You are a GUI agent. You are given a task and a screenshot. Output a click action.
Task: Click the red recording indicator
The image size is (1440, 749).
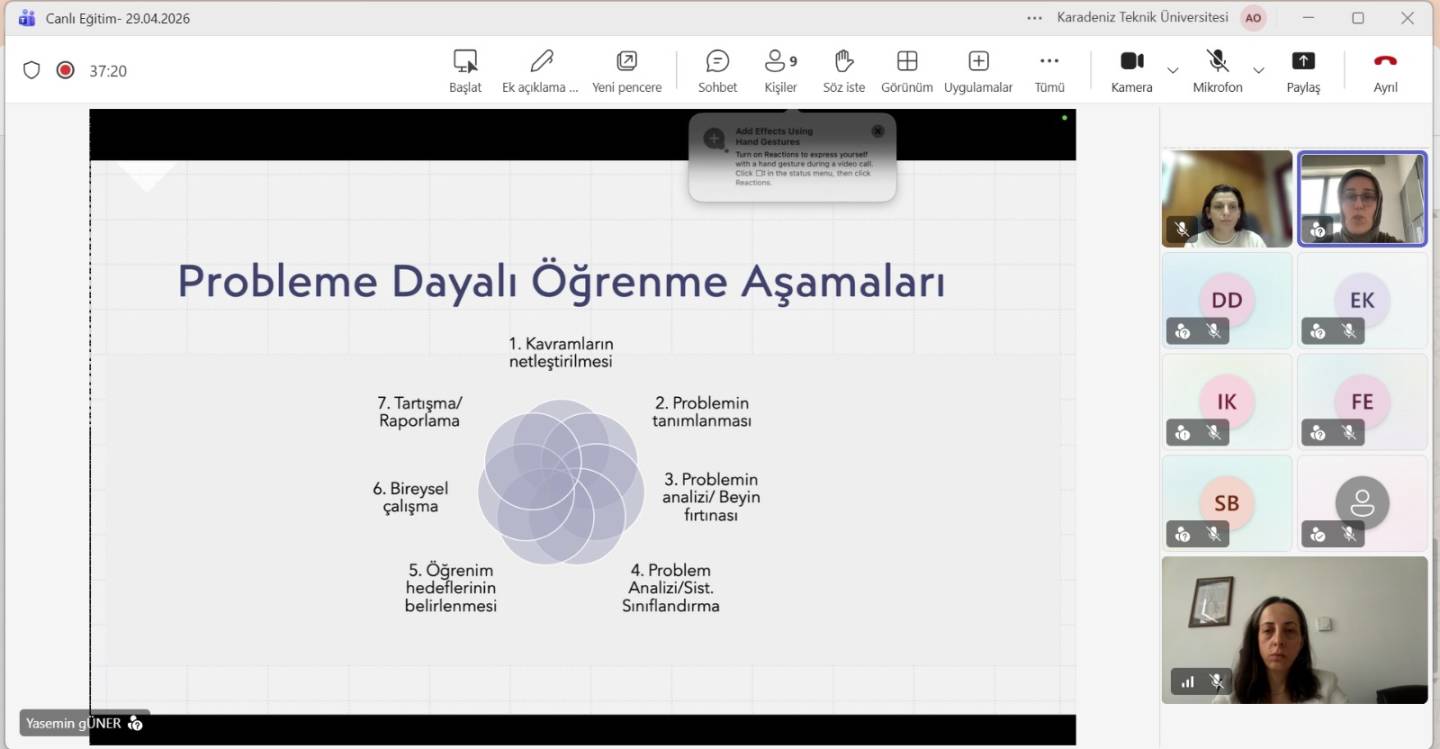point(65,70)
